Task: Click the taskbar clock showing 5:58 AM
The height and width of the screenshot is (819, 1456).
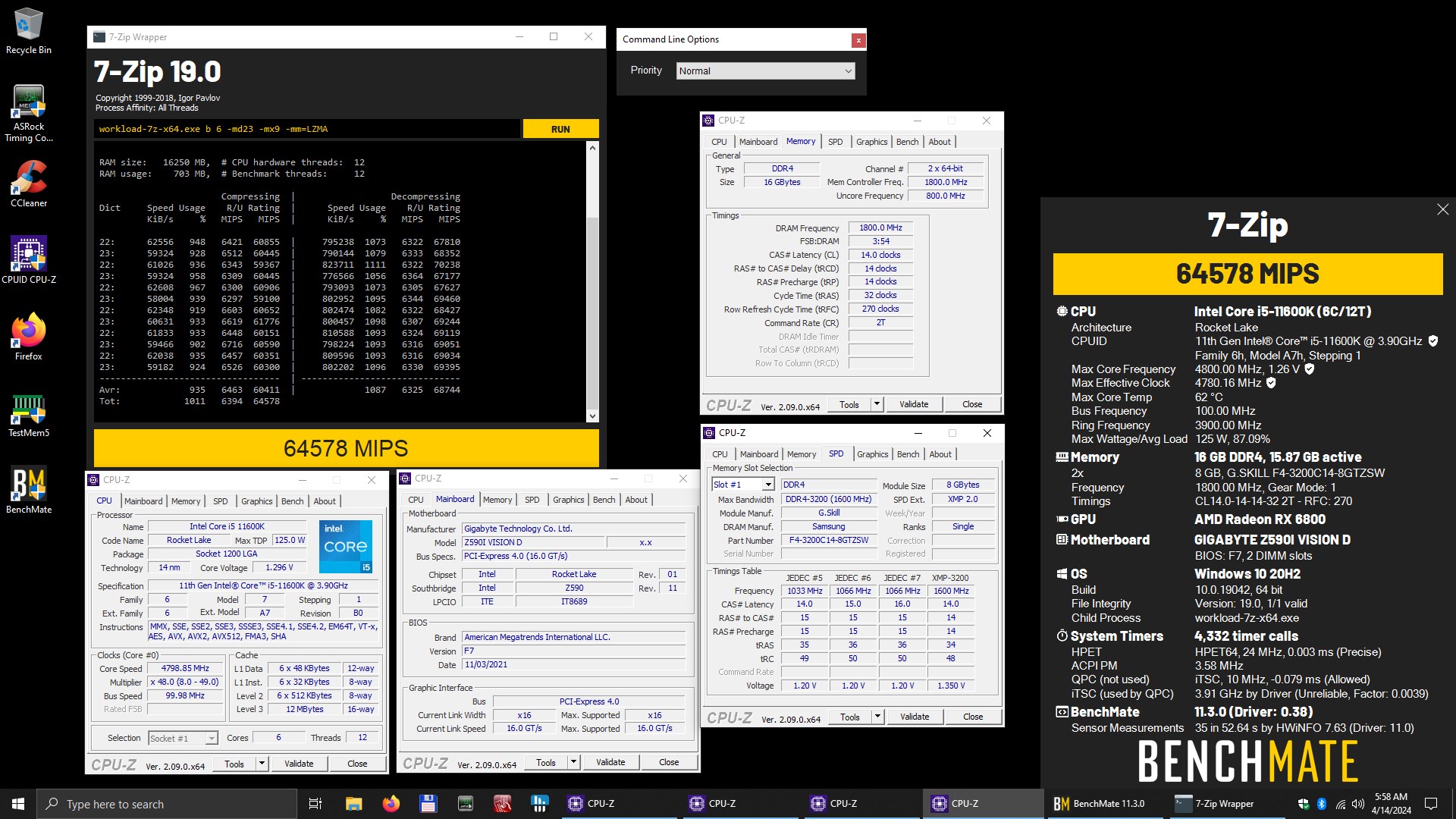Action: (1391, 804)
